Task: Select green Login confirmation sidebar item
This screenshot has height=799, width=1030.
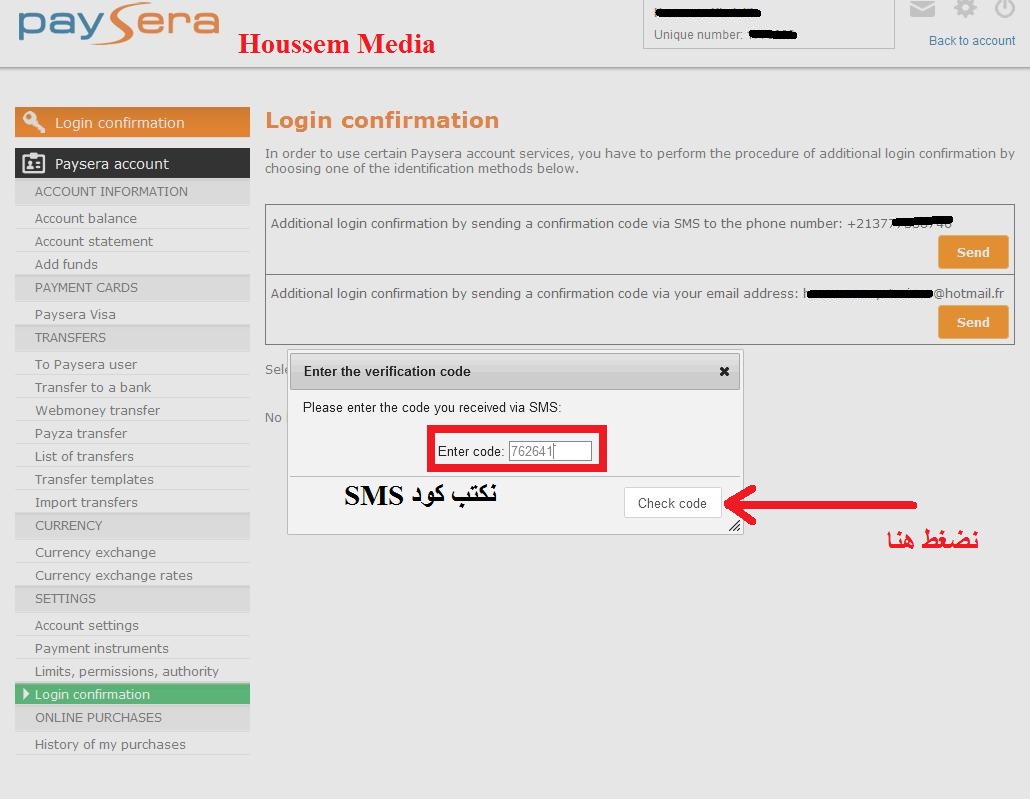Action: [x=132, y=694]
